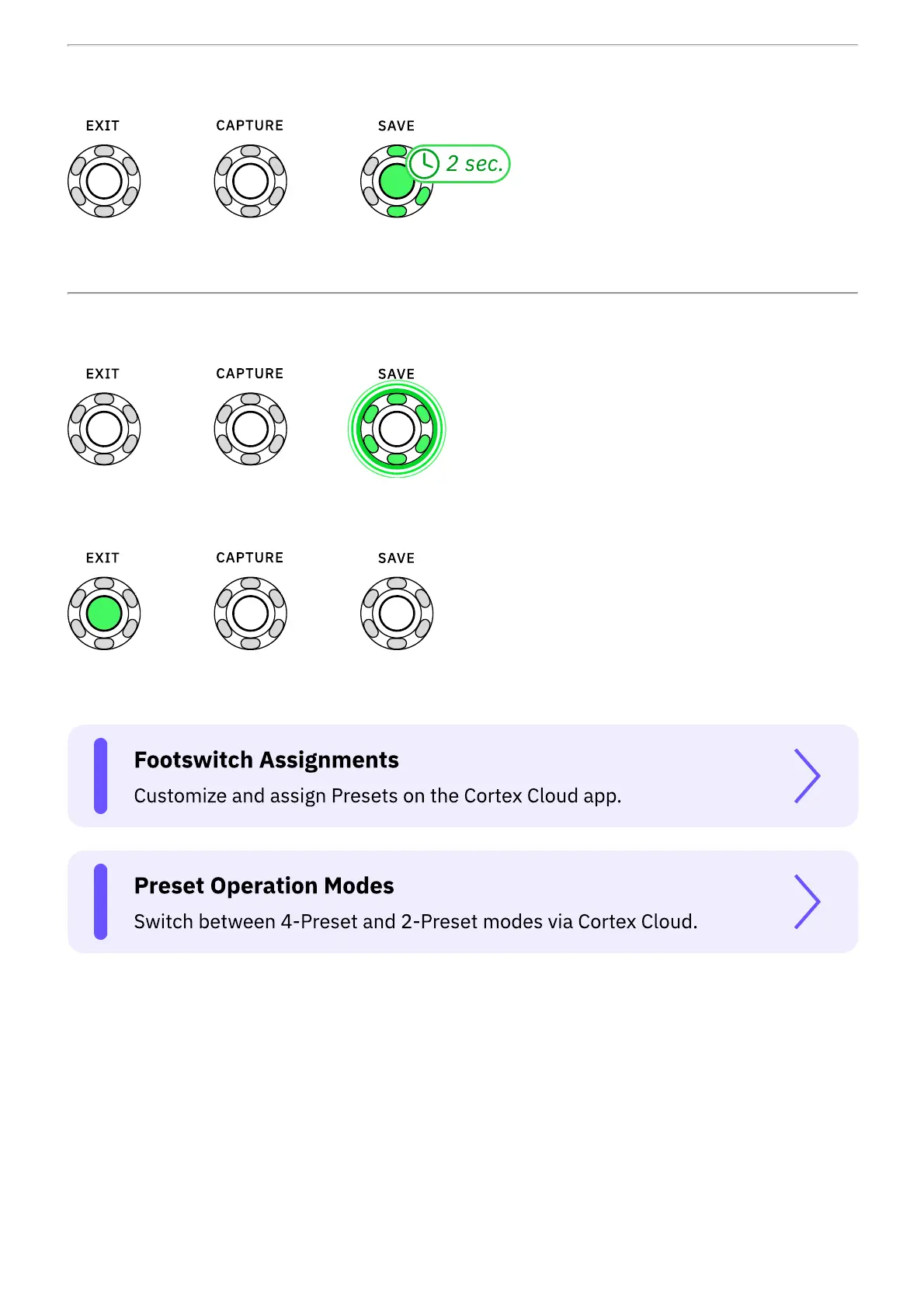Viewport: 924px width, 1308px height.
Task: Click the clock icon in the 2 sec. badge
Action: tap(424, 164)
